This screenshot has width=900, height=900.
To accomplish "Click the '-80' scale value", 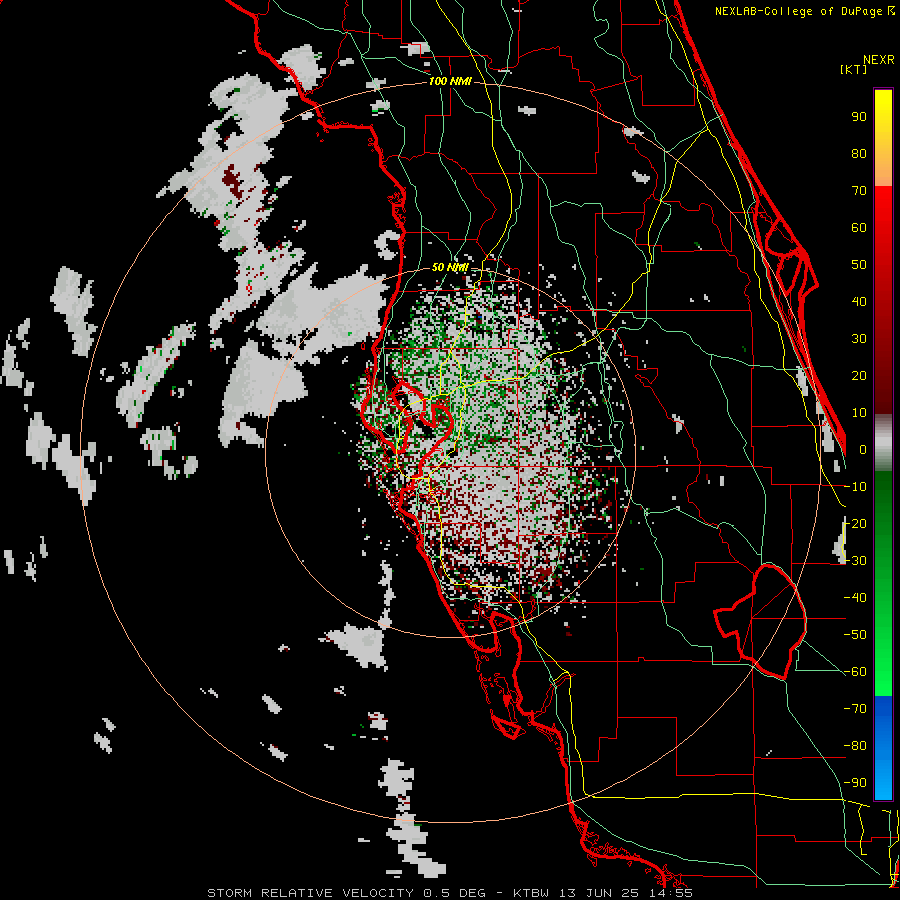I will 855,746.
